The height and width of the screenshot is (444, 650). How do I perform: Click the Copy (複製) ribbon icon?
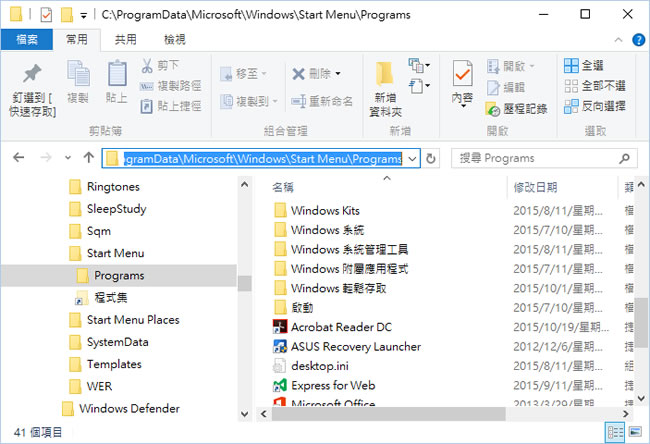coord(78,73)
